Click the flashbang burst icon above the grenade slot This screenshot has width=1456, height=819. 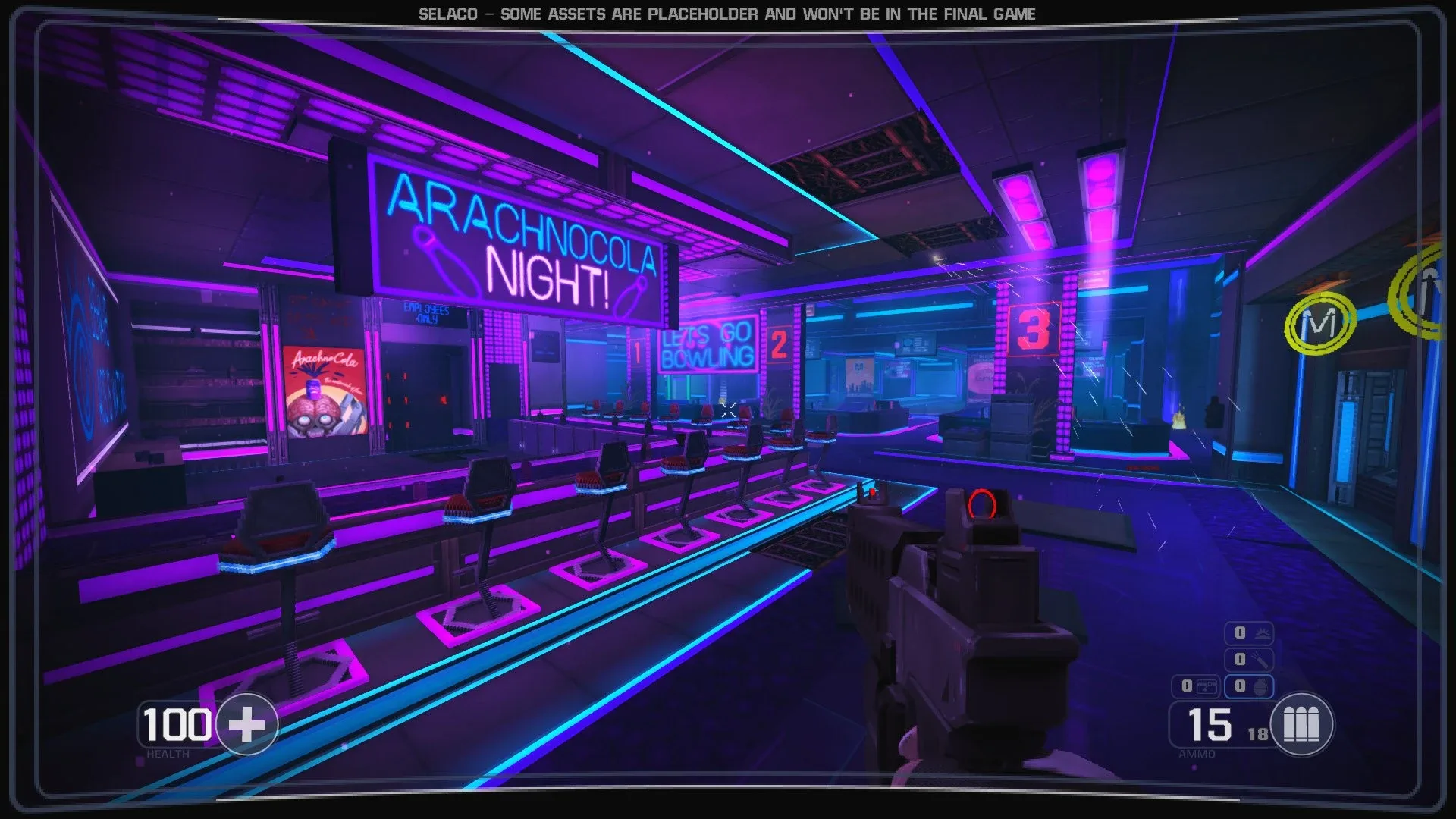(1263, 632)
